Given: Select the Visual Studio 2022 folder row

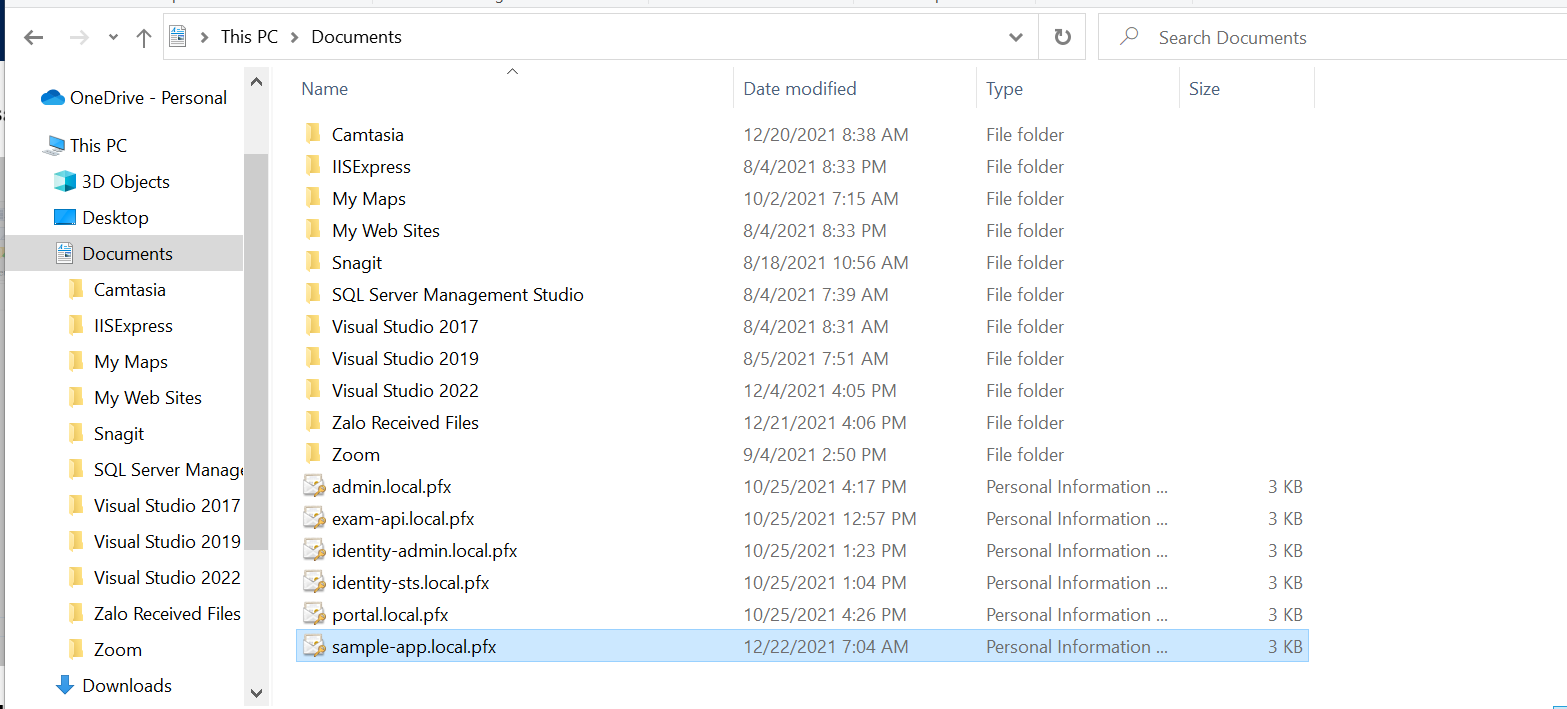Looking at the screenshot, I should (x=405, y=391).
